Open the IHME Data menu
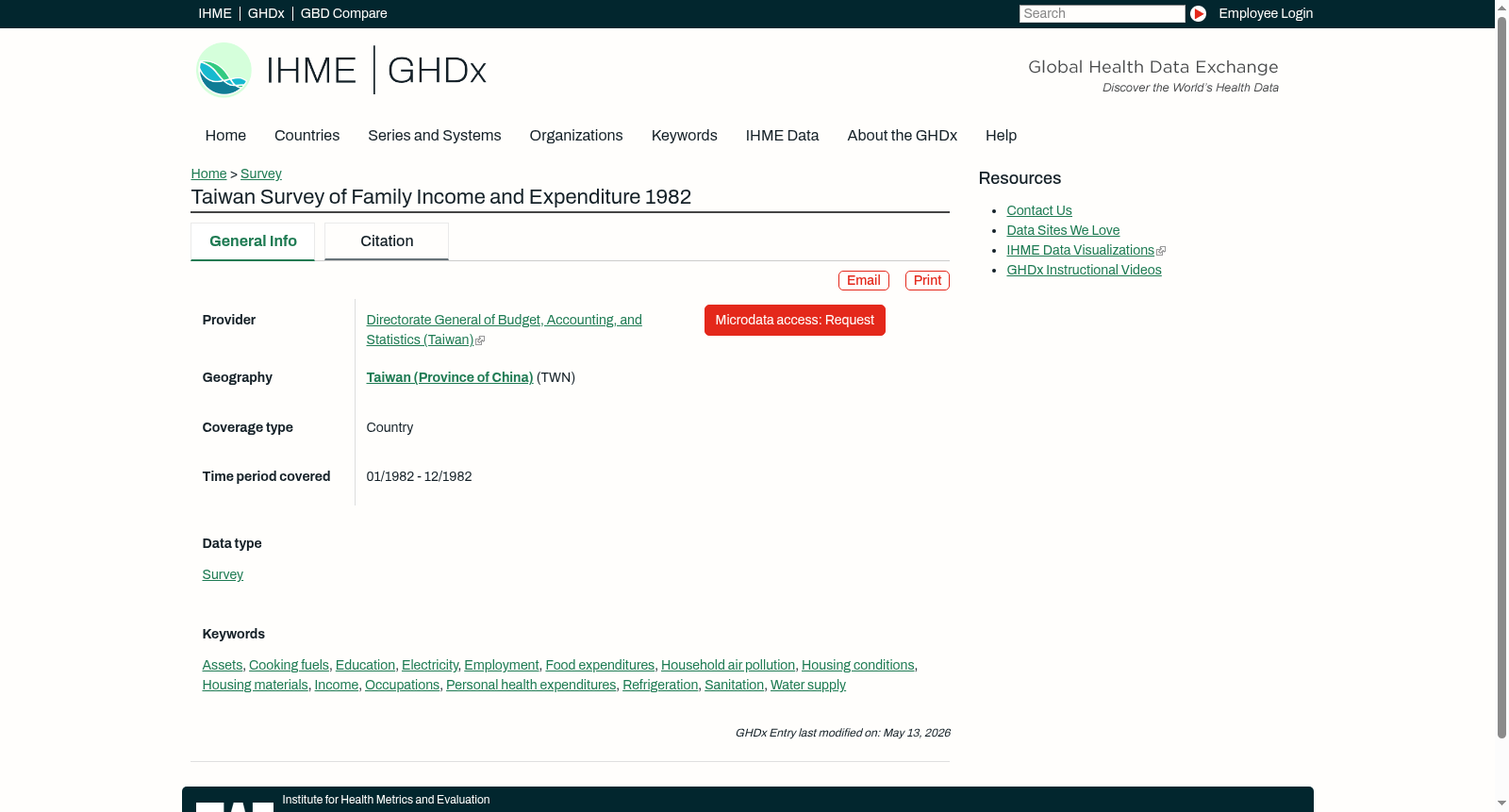Screen dimensions: 1509x812 click(x=782, y=136)
